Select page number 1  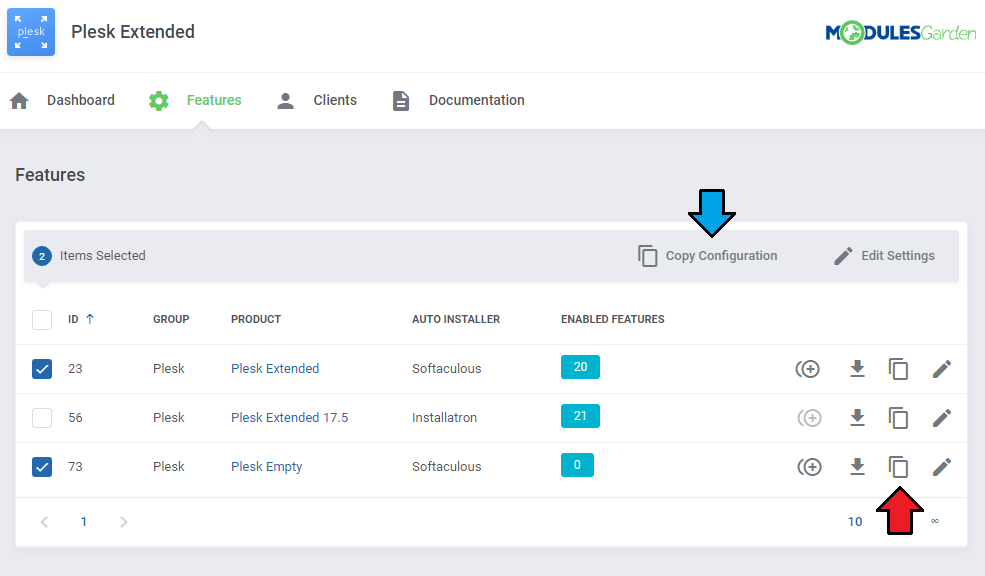[84, 522]
